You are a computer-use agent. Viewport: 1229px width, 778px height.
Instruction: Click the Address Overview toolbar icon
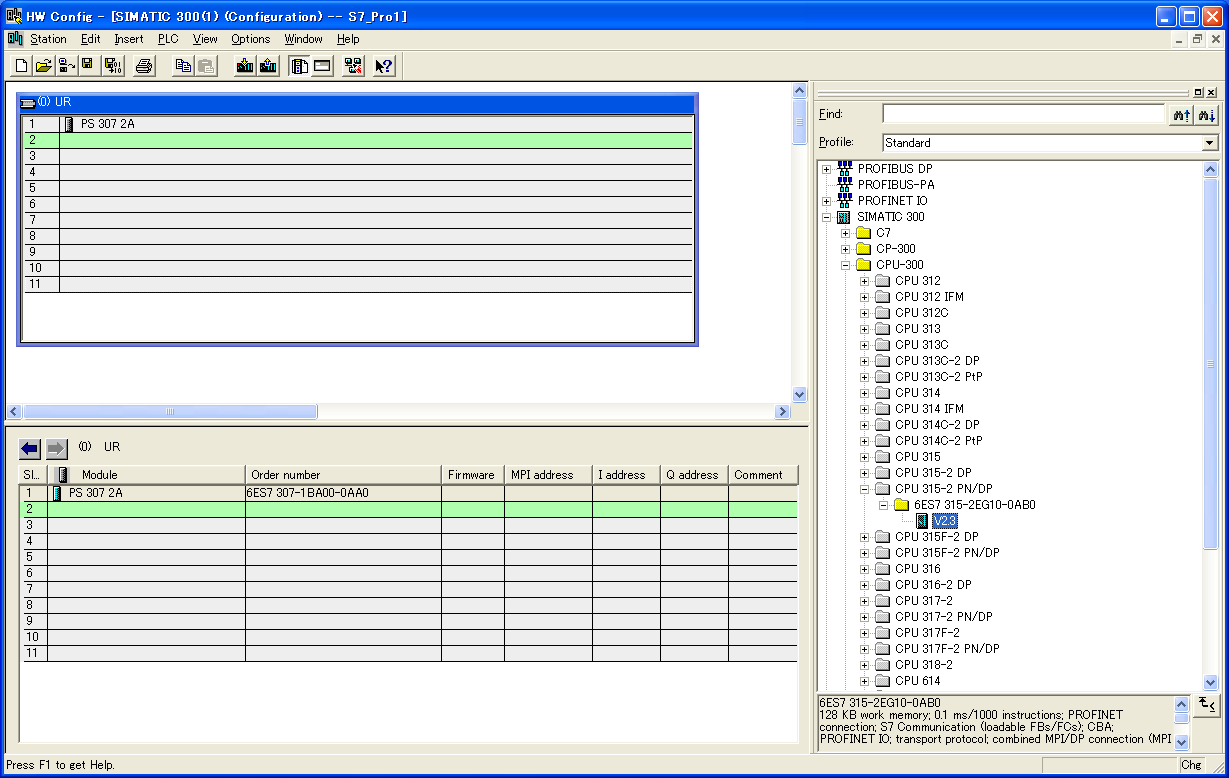pyautogui.click(x=322, y=65)
